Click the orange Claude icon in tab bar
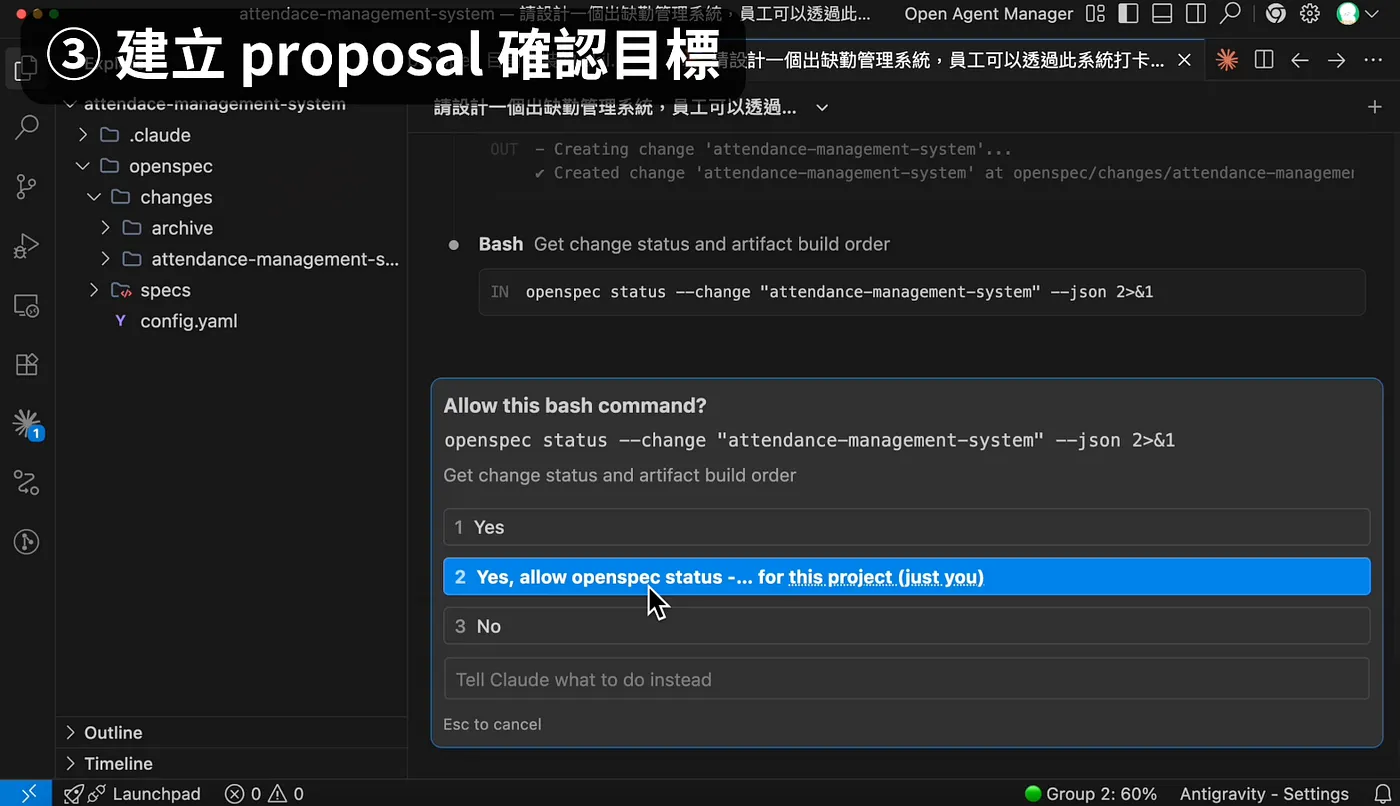This screenshot has height=806, width=1400. pyautogui.click(x=1227, y=60)
